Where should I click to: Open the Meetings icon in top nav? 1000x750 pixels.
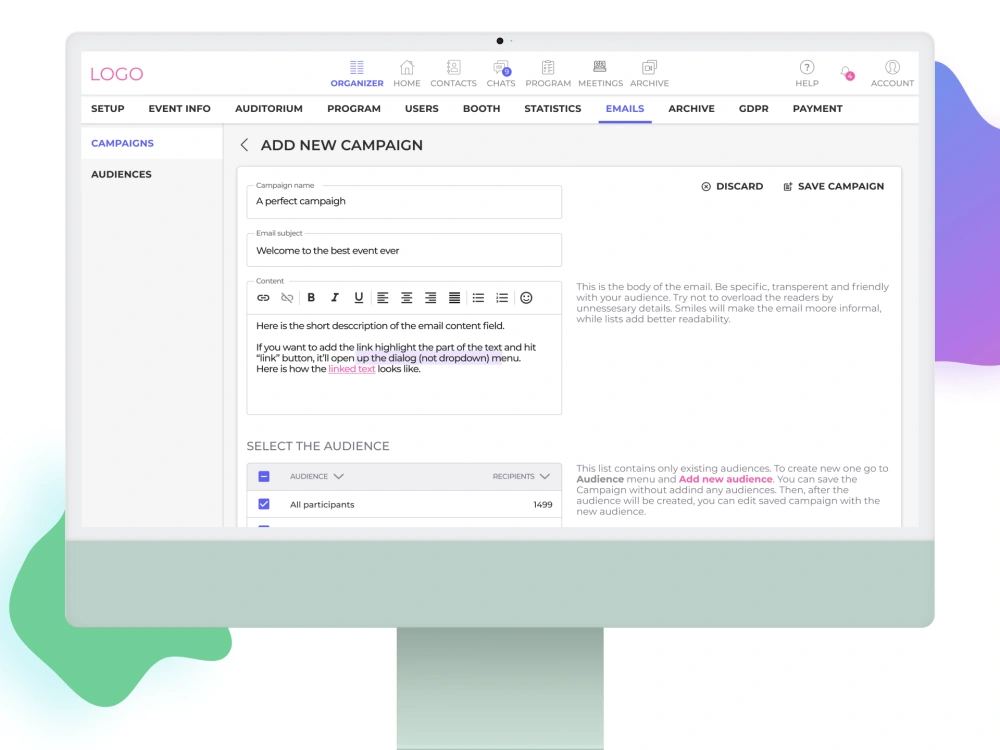pos(599,67)
